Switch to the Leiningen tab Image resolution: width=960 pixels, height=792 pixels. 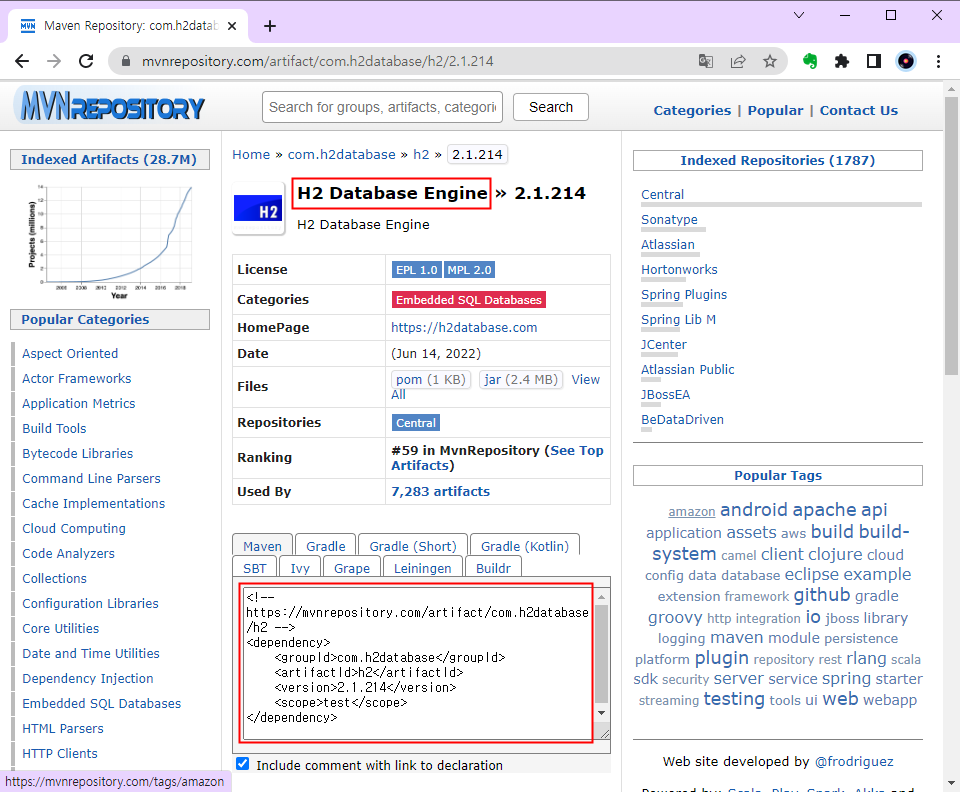422,567
